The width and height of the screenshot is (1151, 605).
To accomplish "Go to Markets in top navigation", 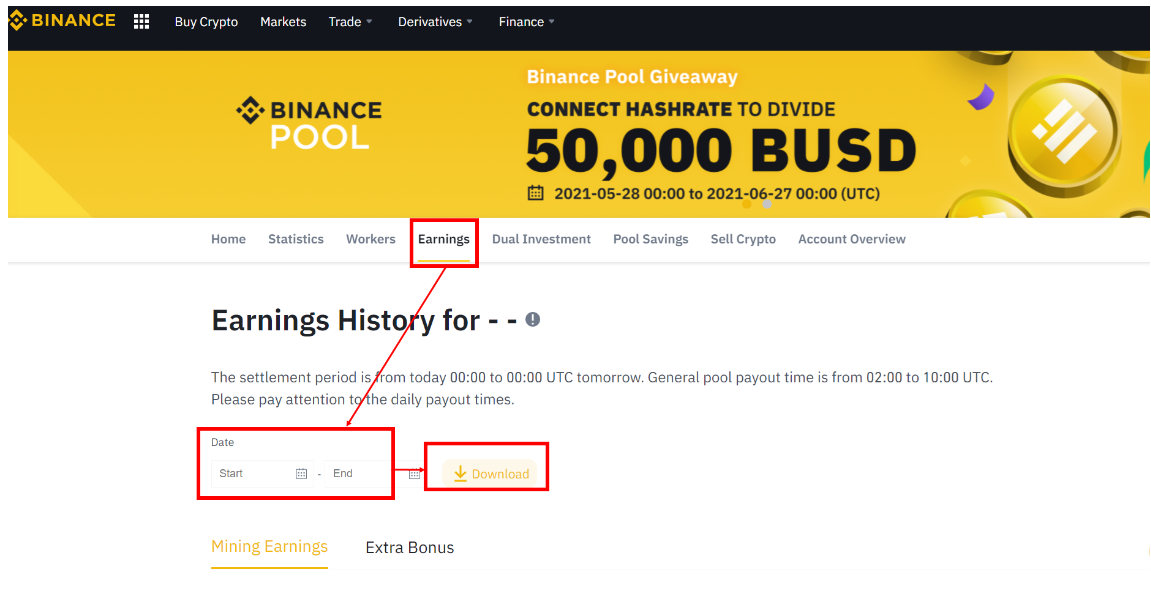I will point(283,22).
